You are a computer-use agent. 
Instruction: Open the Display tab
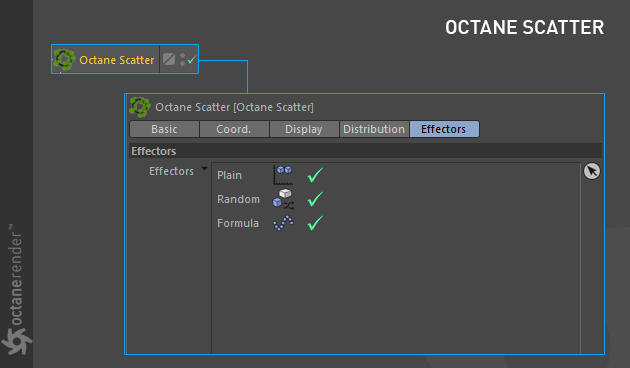(x=304, y=129)
